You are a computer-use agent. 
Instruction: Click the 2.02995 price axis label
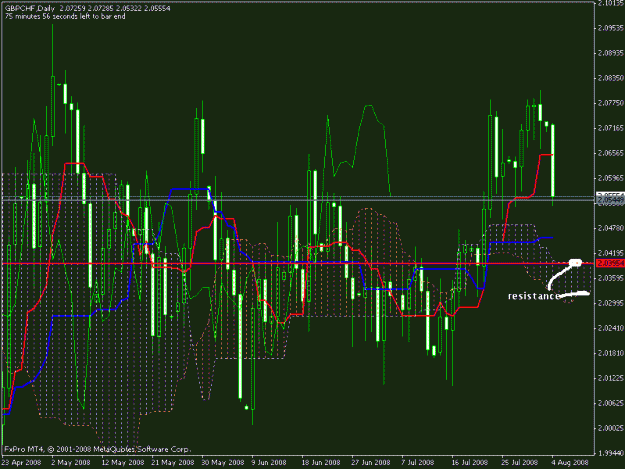coord(611,303)
